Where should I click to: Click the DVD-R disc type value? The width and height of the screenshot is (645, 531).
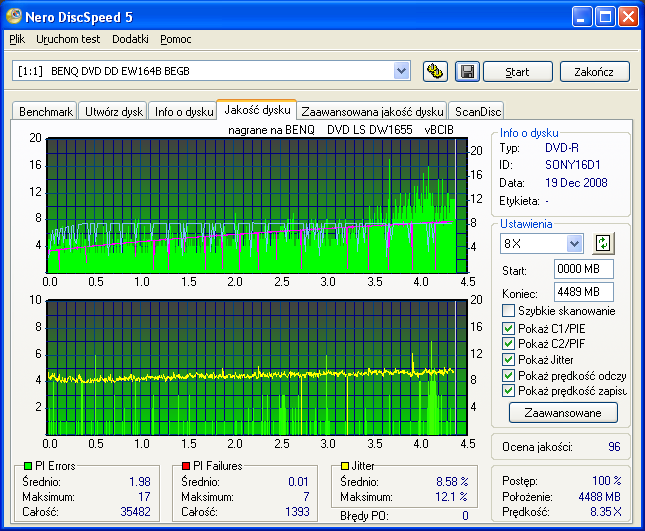coord(562,148)
